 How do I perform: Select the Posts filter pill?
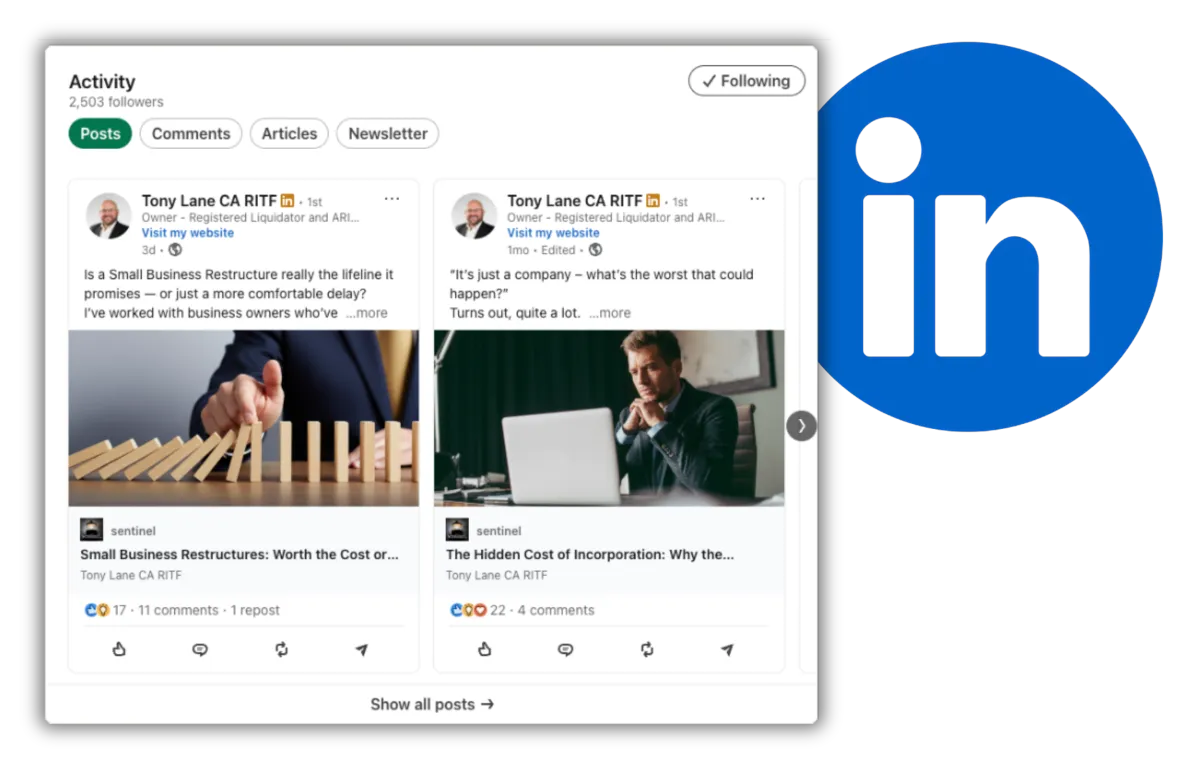click(x=100, y=133)
